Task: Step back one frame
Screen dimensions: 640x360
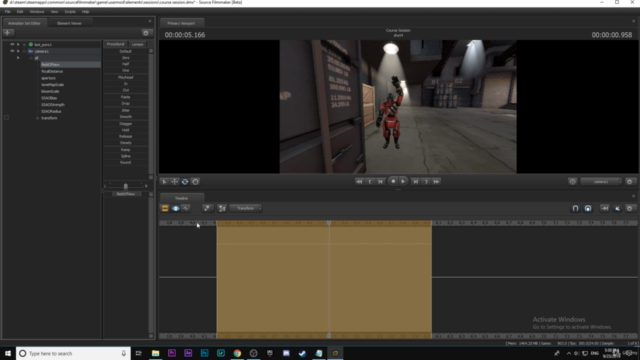Action: click(380, 182)
